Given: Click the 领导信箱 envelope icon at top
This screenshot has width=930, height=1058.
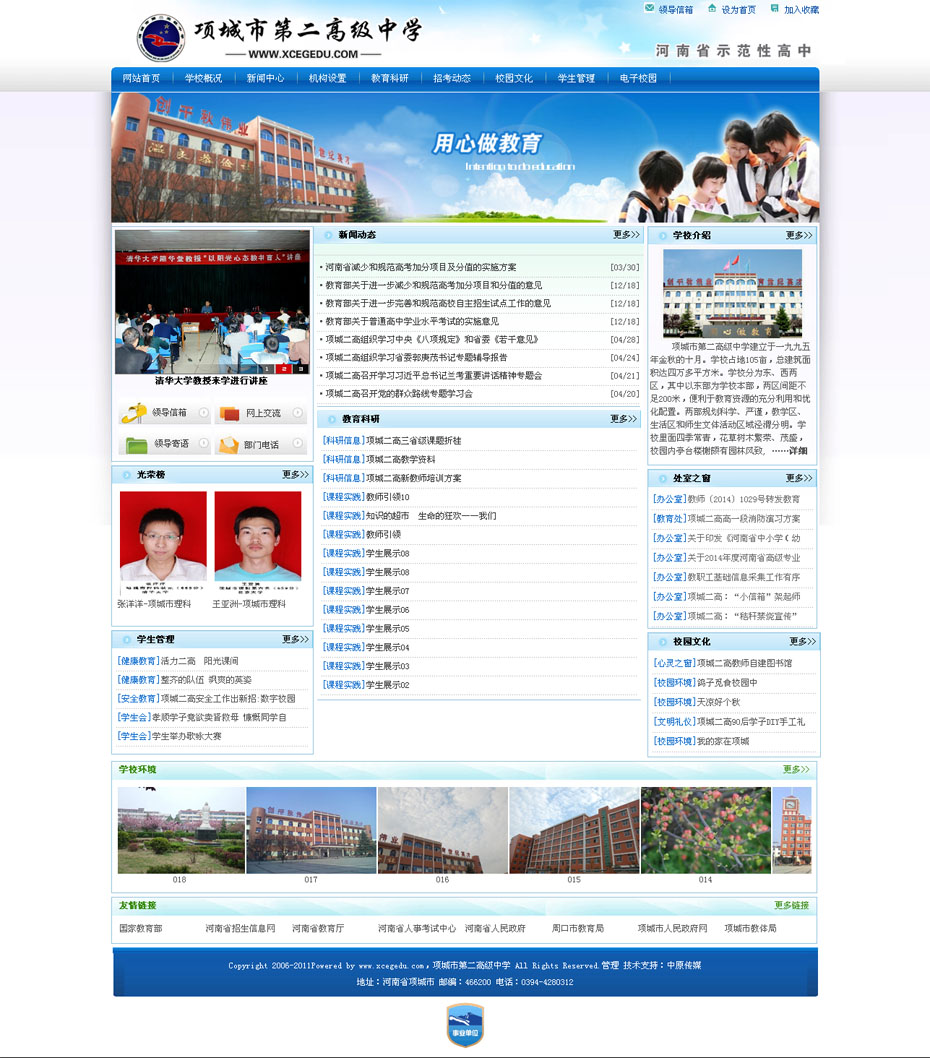Looking at the screenshot, I should coord(648,9).
